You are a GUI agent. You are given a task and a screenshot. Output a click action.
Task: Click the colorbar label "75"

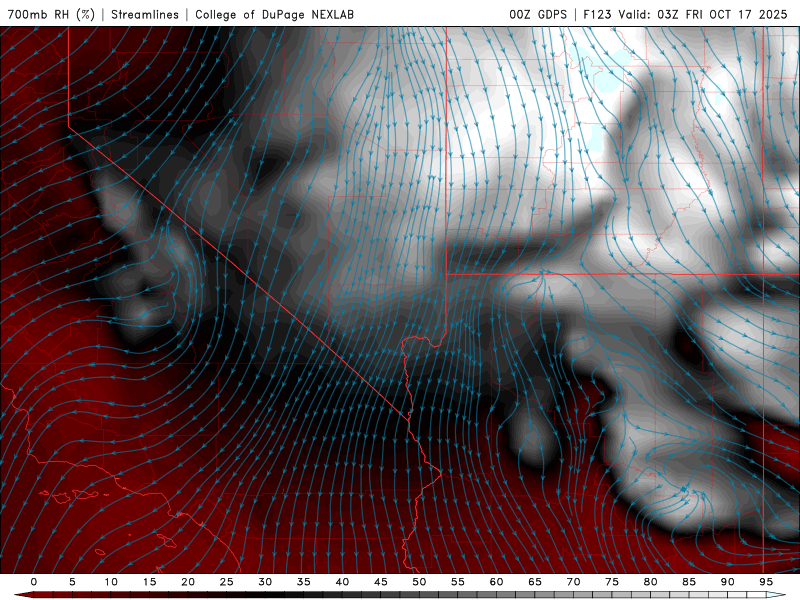click(x=612, y=582)
